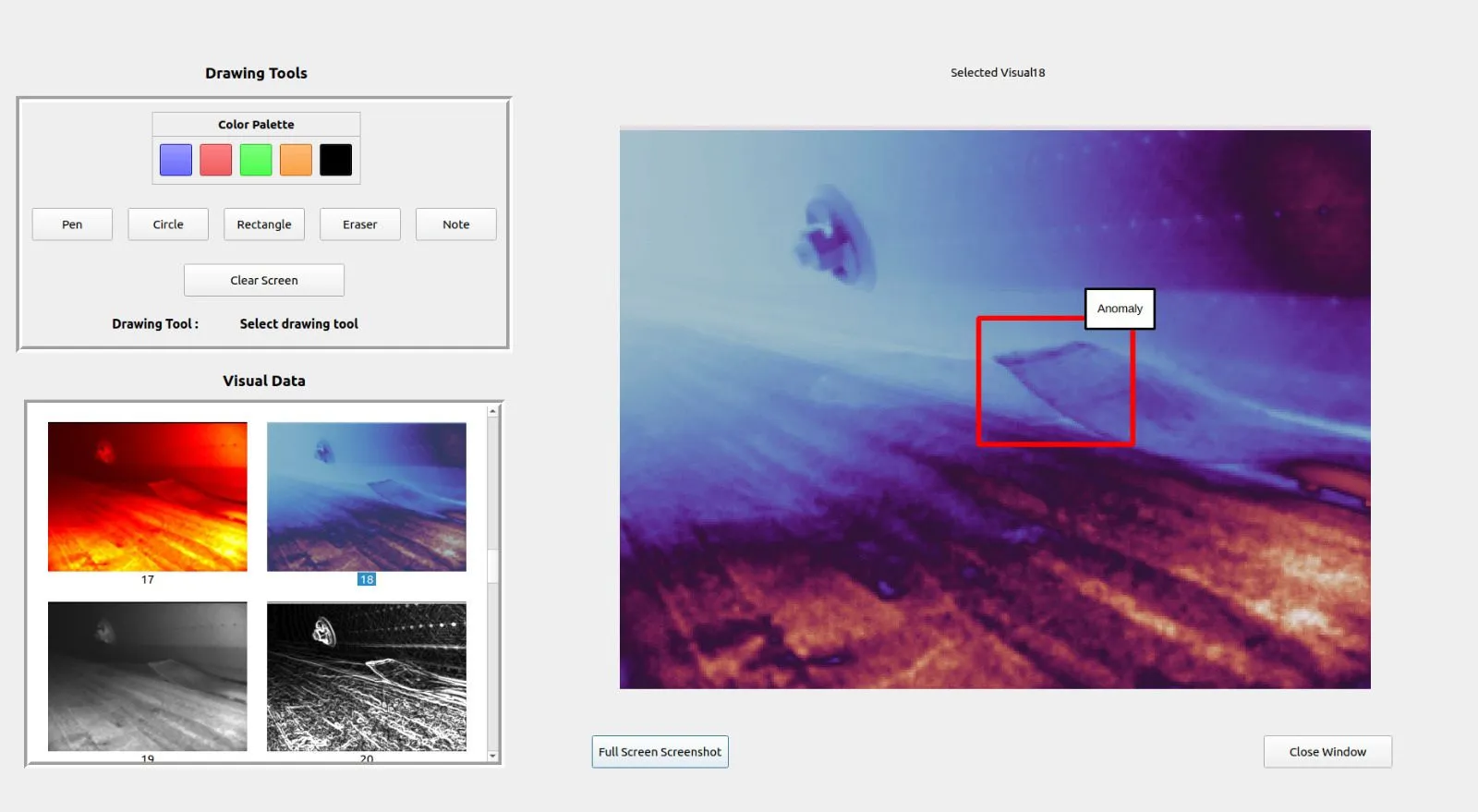Select the Pen drawing tool
The image size is (1478, 812).
click(72, 224)
